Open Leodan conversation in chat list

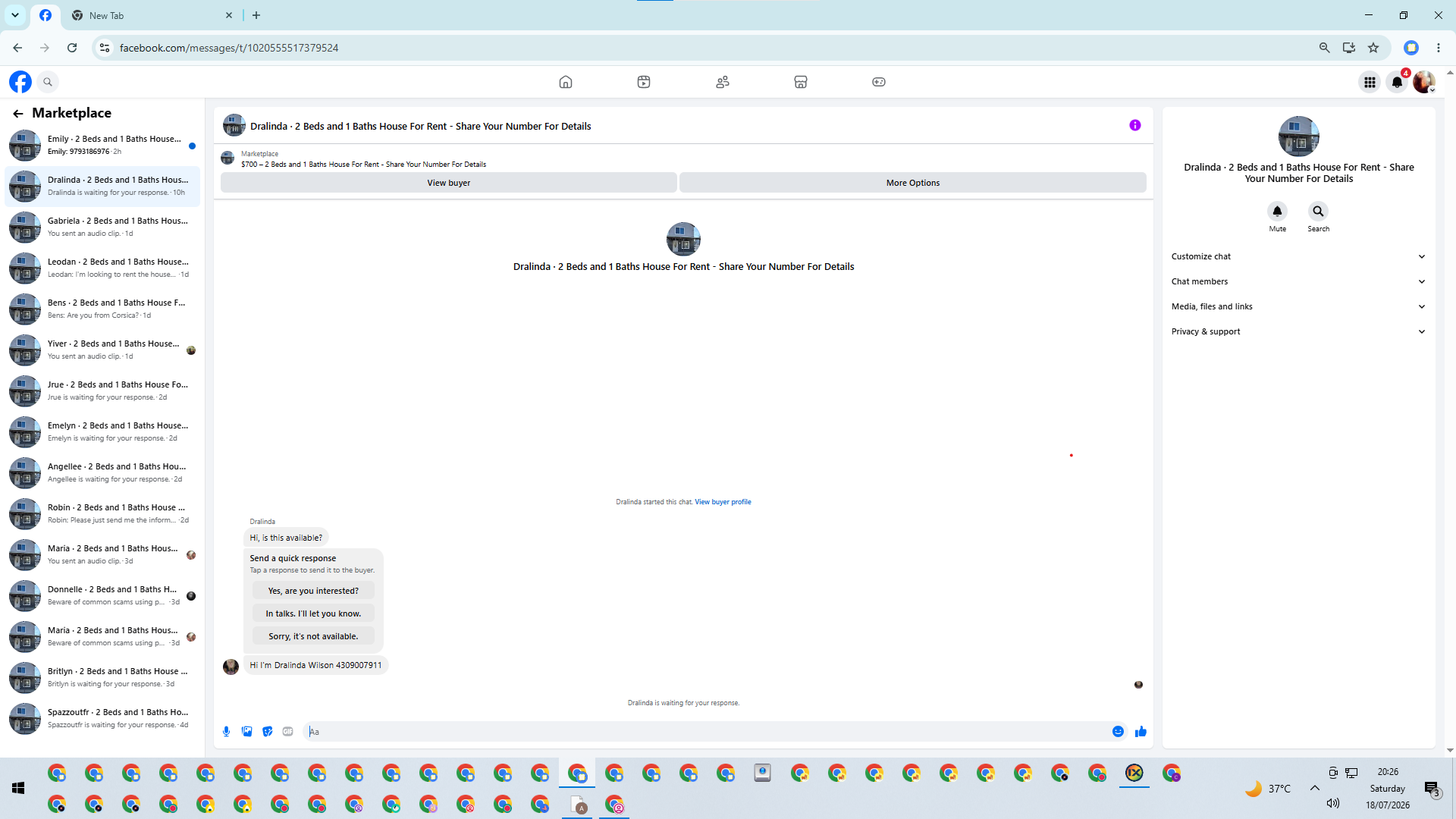tap(102, 268)
